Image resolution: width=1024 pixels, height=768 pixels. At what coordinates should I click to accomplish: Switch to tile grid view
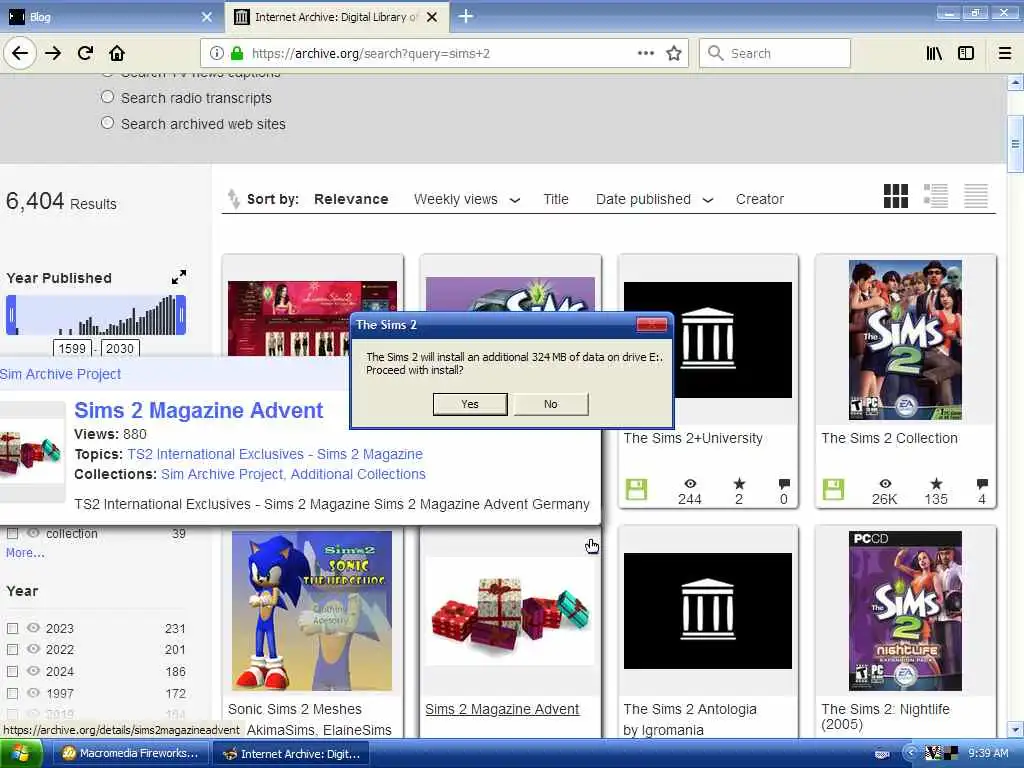[x=895, y=196]
